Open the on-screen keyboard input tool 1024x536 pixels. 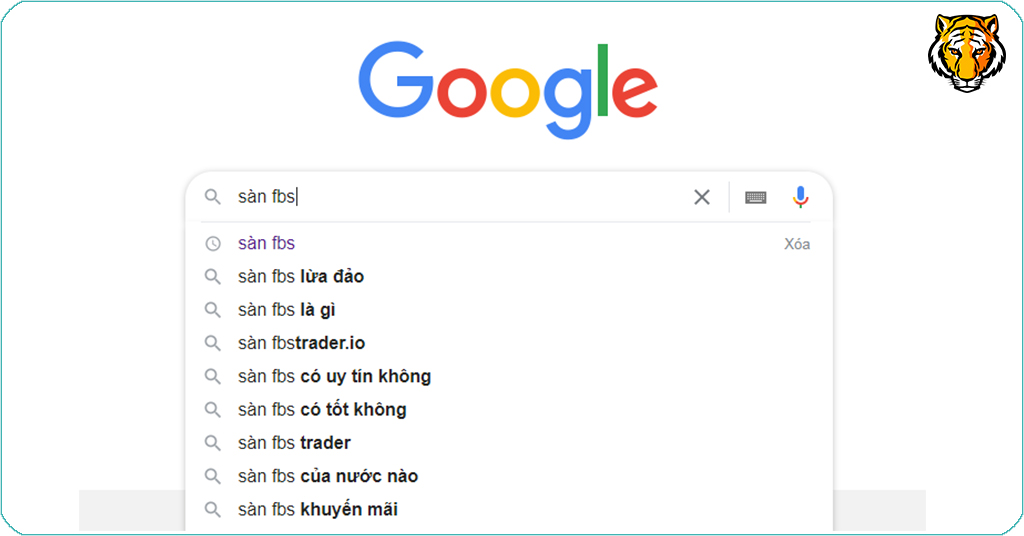(x=756, y=197)
